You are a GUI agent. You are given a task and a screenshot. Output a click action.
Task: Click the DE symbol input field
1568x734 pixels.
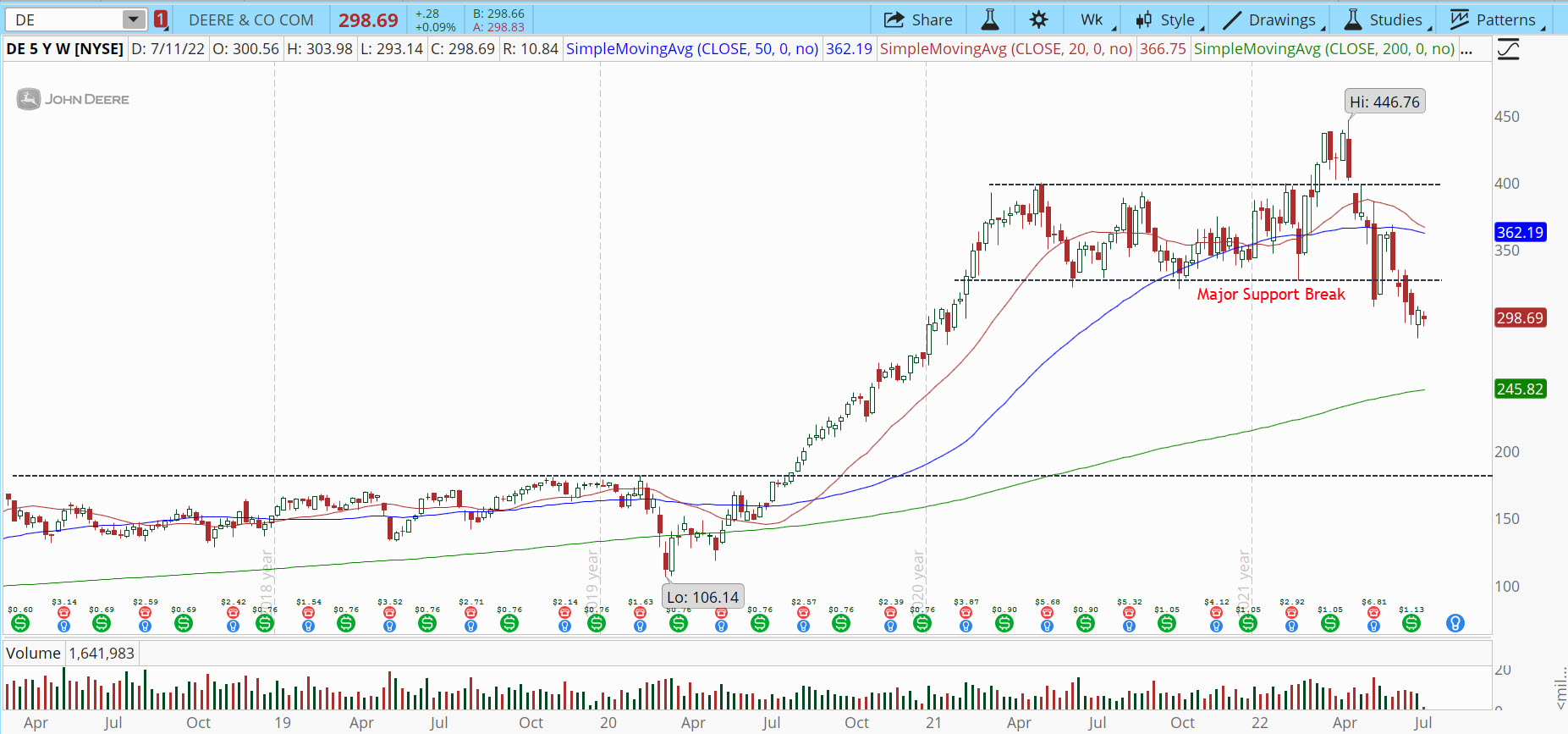pyautogui.click(x=64, y=19)
